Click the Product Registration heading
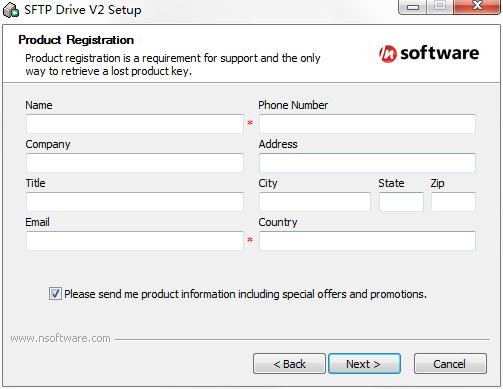 [x=76, y=40]
